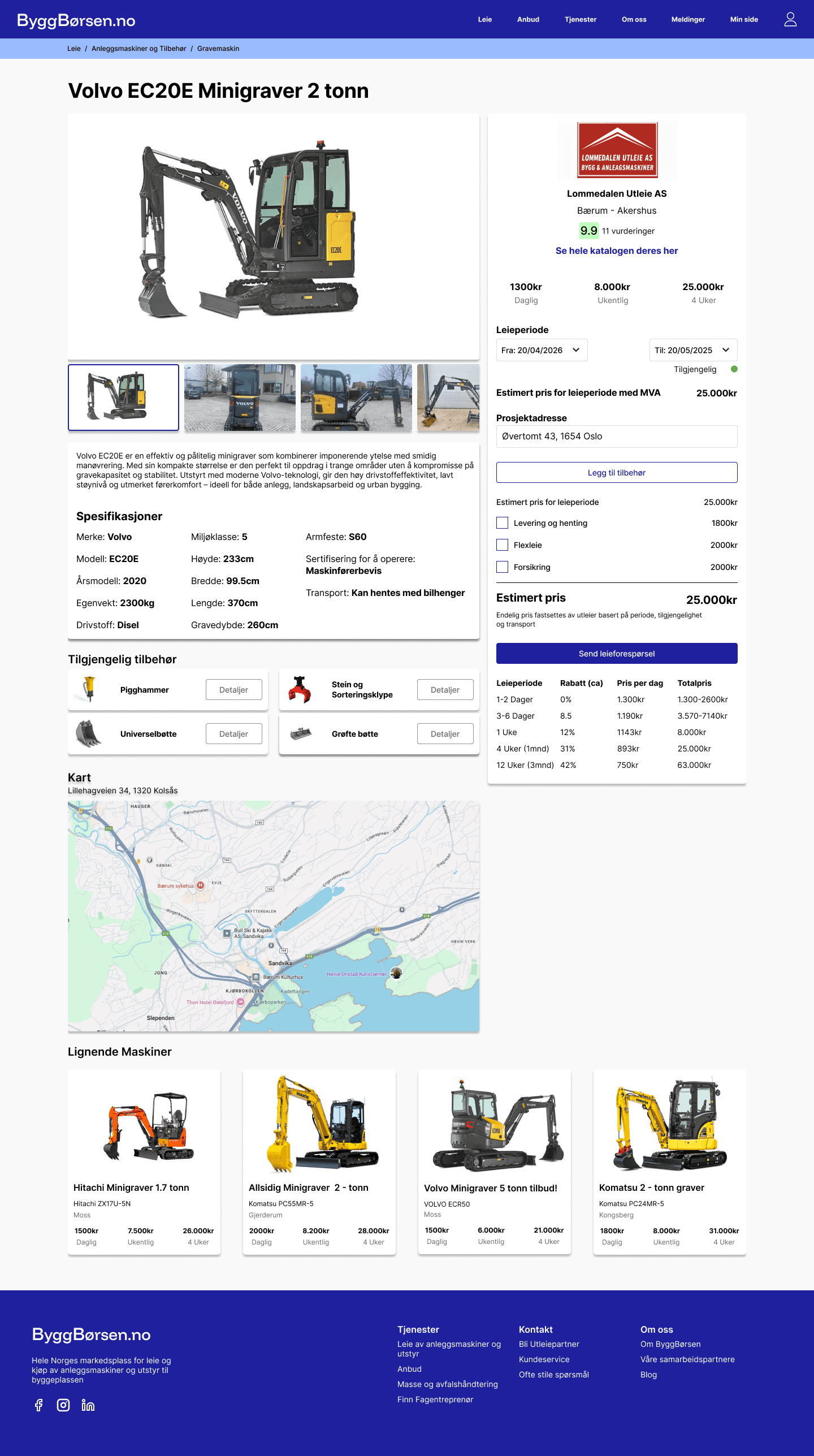Click the Prosjektadresse input field
This screenshot has width=814, height=1456.
pos(617,436)
